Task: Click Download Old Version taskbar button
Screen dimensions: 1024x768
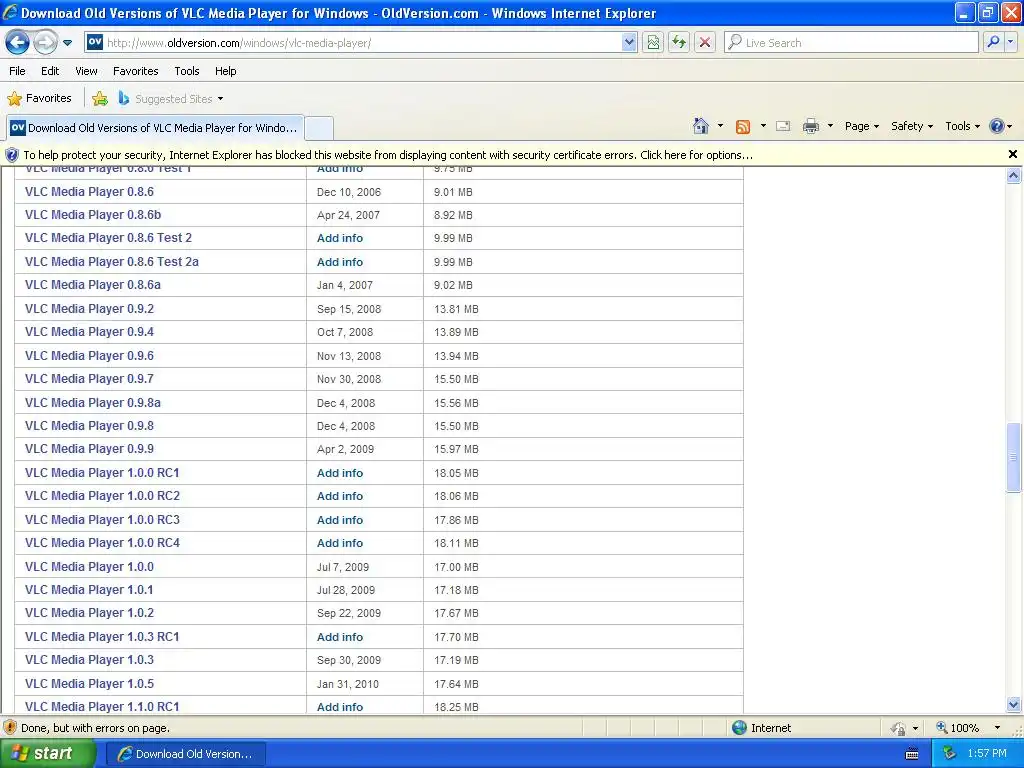Action: pyautogui.click(x=185, y=754)
